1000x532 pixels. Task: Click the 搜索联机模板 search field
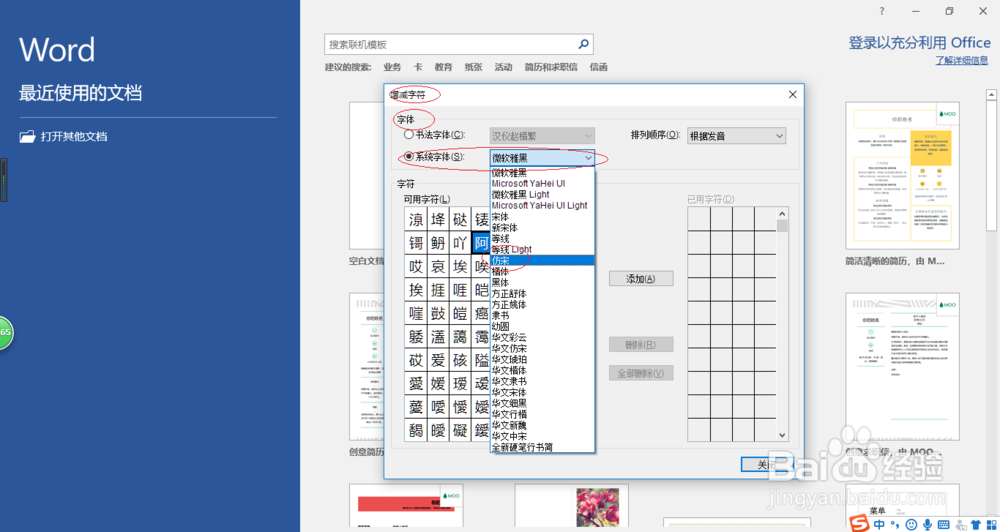point(459,45)
